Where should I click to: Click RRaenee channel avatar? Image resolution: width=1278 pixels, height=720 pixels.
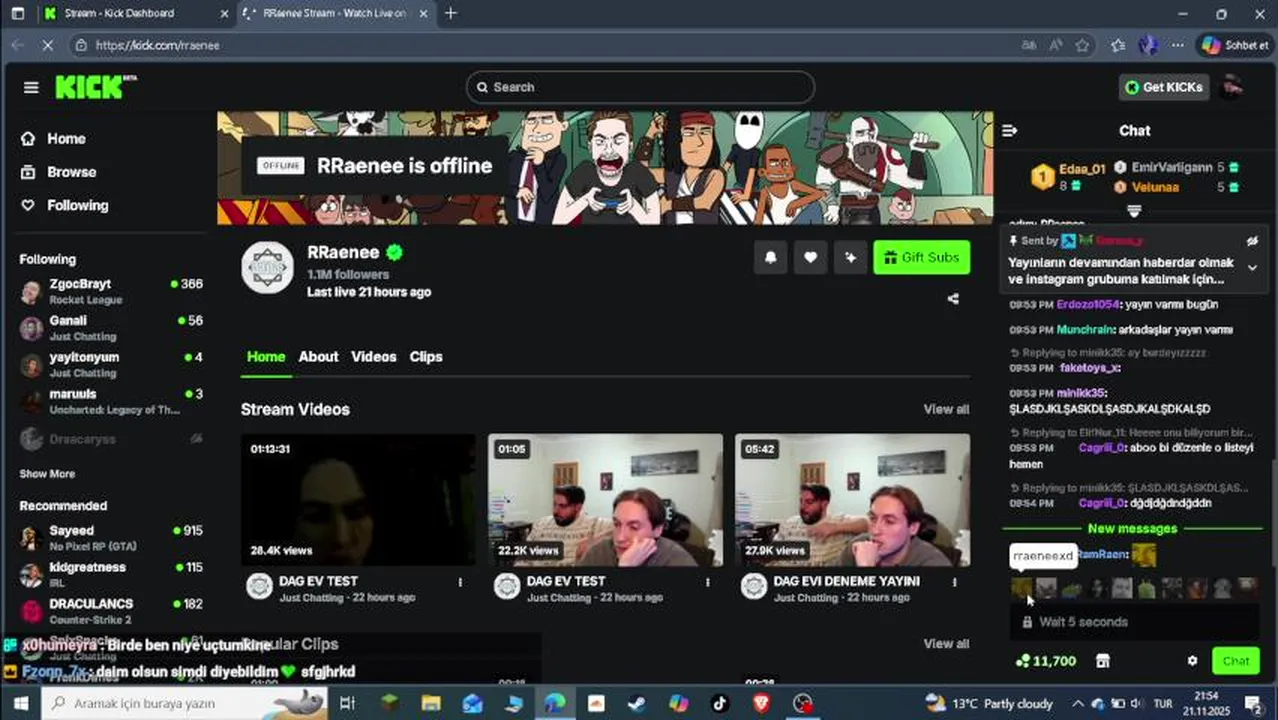267,268
